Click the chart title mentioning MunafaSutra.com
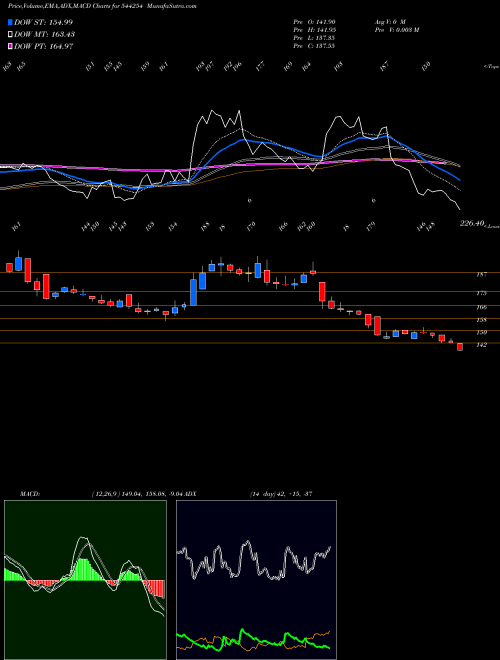Viewport: 500px width, 660px height. tap(102, 6)
